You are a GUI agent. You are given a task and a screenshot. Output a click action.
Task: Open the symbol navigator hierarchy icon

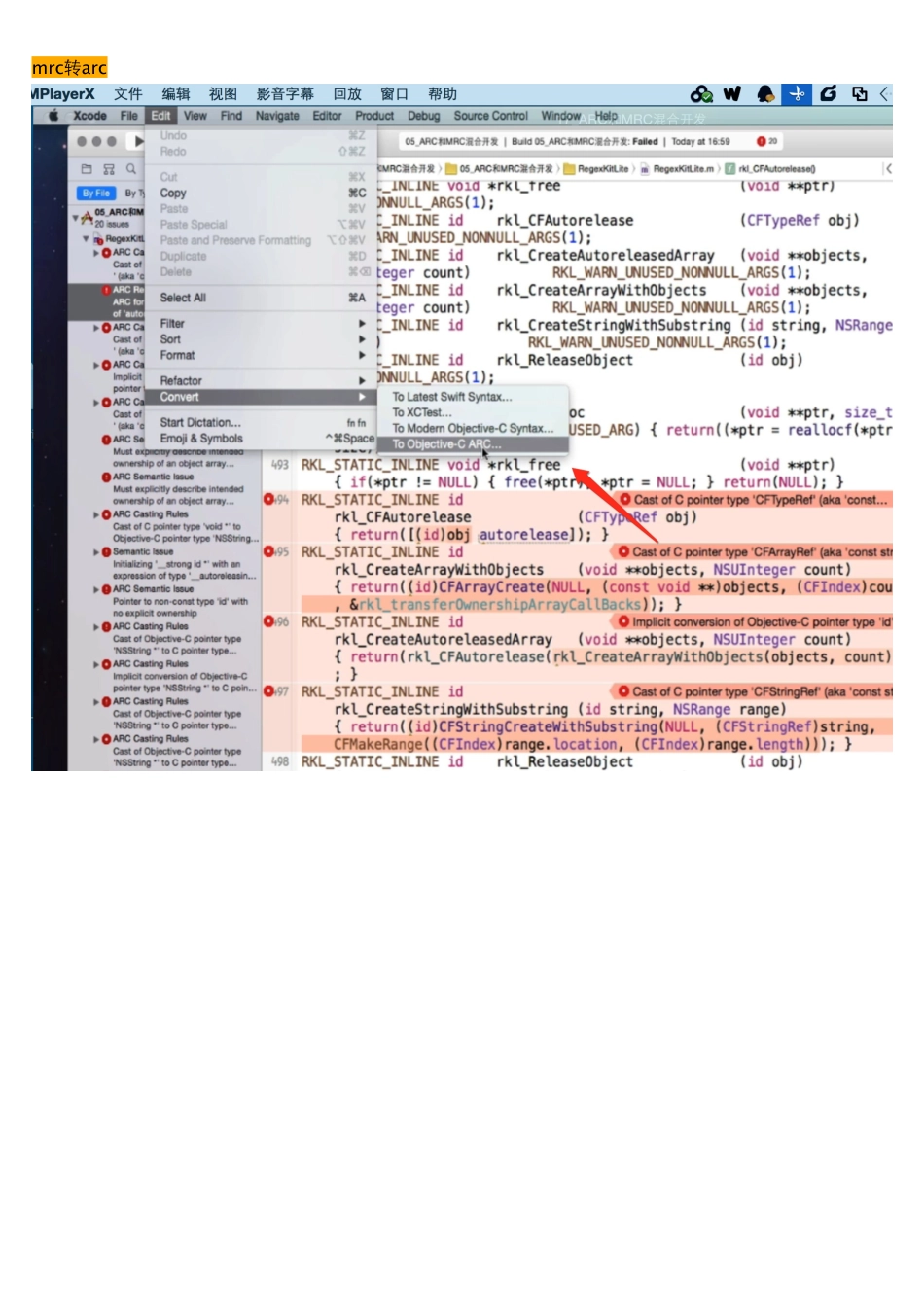[109, 169]
